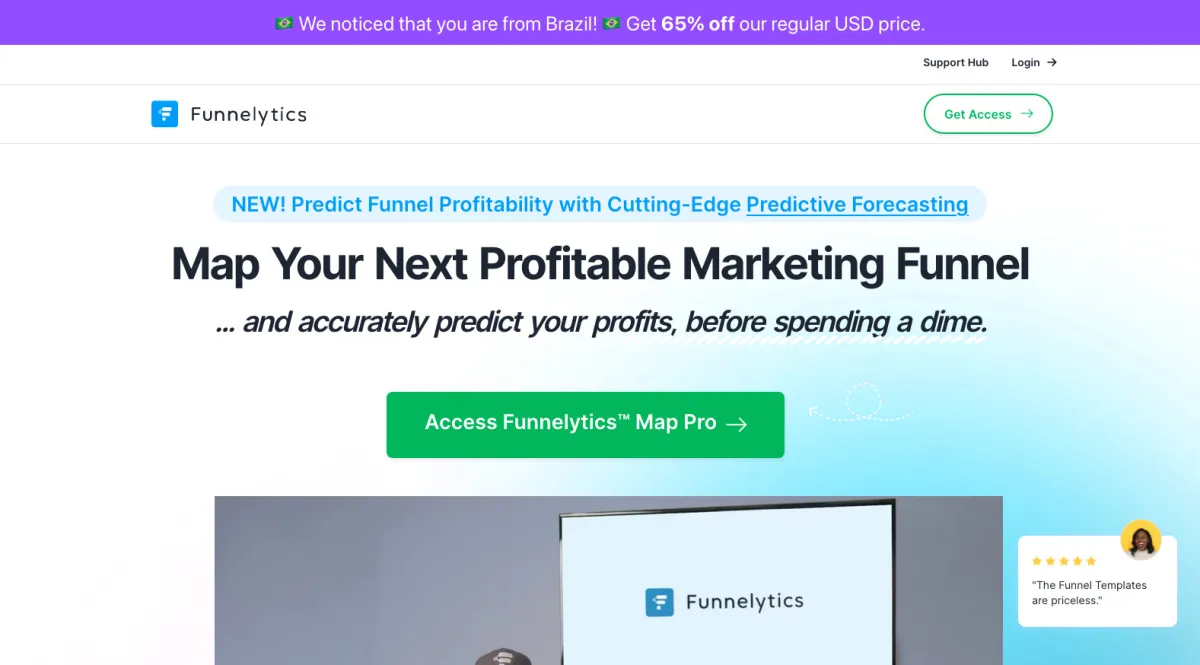Select the Funnel Templates testimonial quote
The image size is (1200, 665).
[x=1089, y=593]
